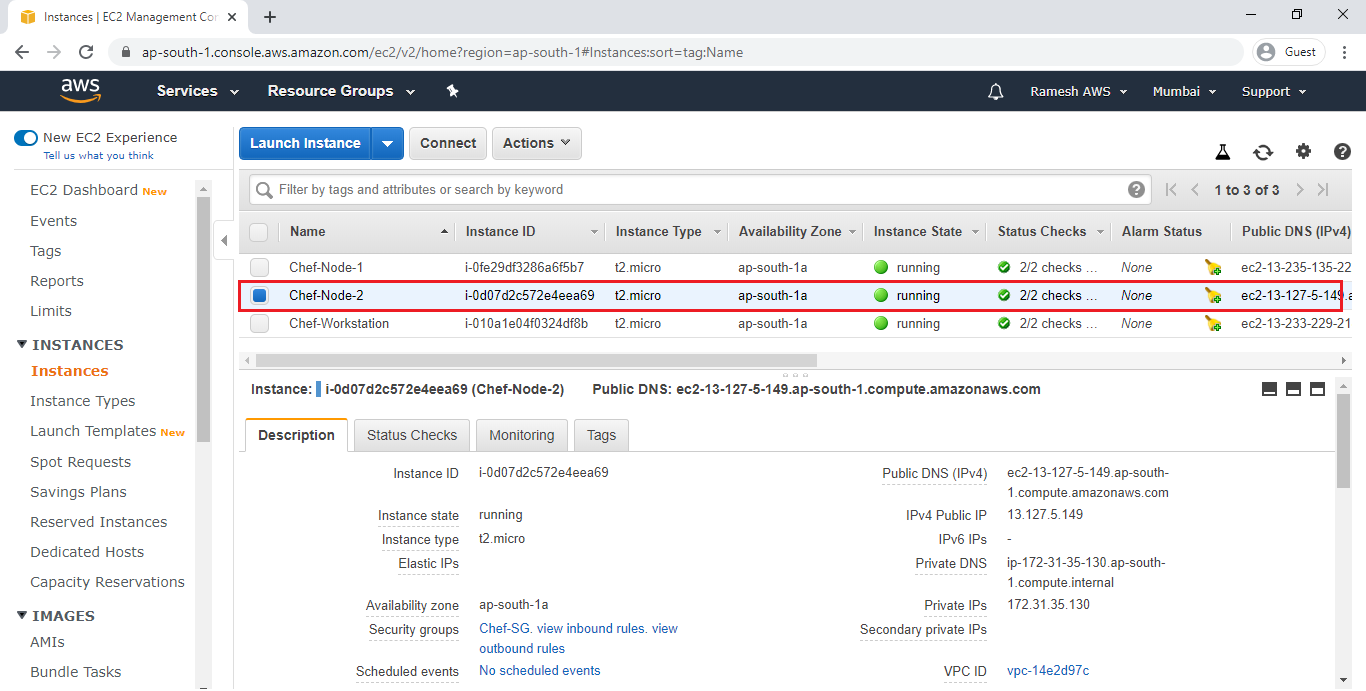Switch to the Description tab

coord(296,435)
